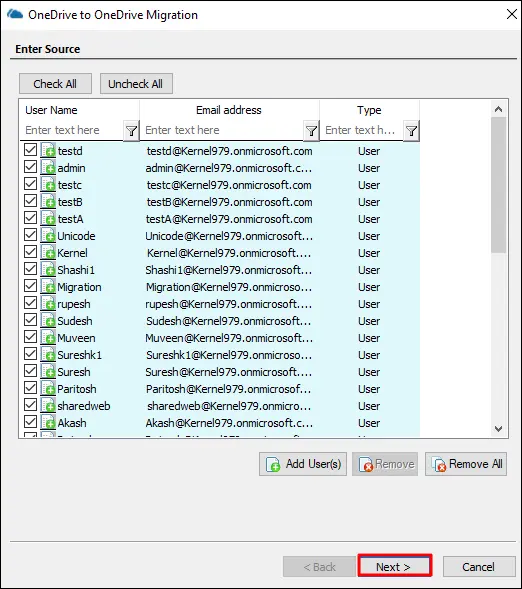Click the scrollbar down arrow
Image resolution: width=522 pixels, height=589 pixels.
498,429
